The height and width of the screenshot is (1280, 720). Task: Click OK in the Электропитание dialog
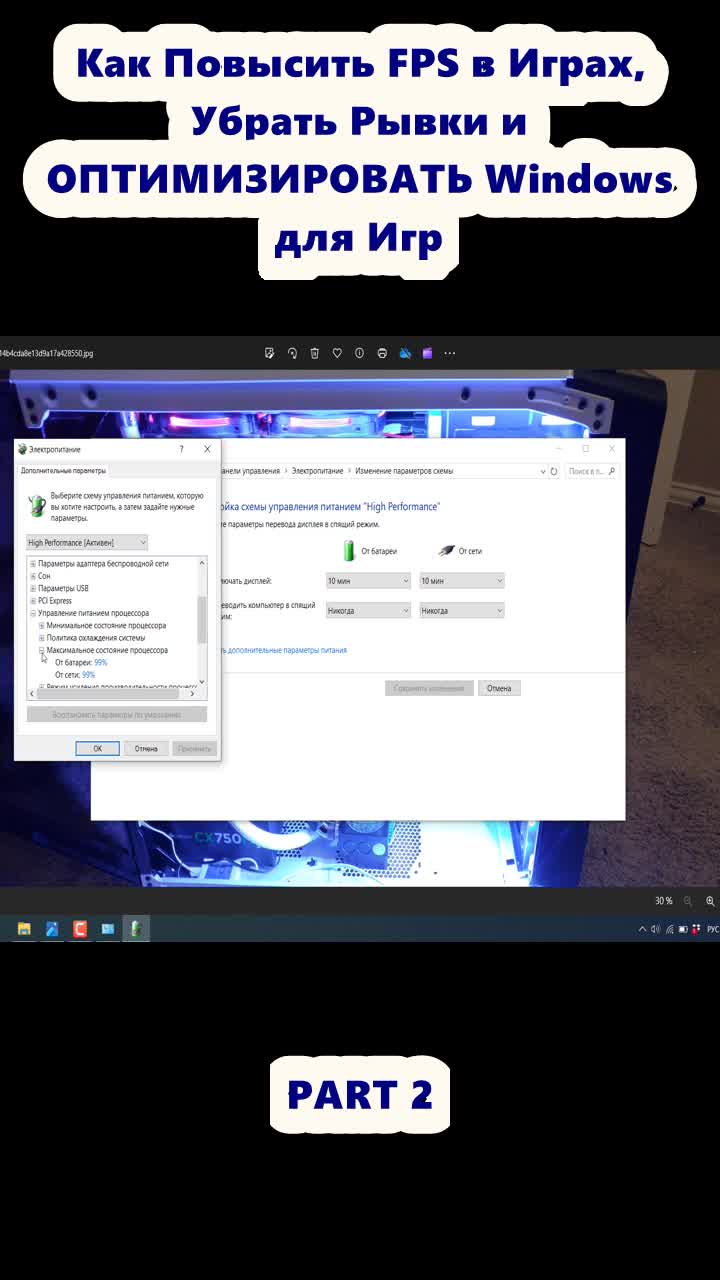tap(98, 748)
